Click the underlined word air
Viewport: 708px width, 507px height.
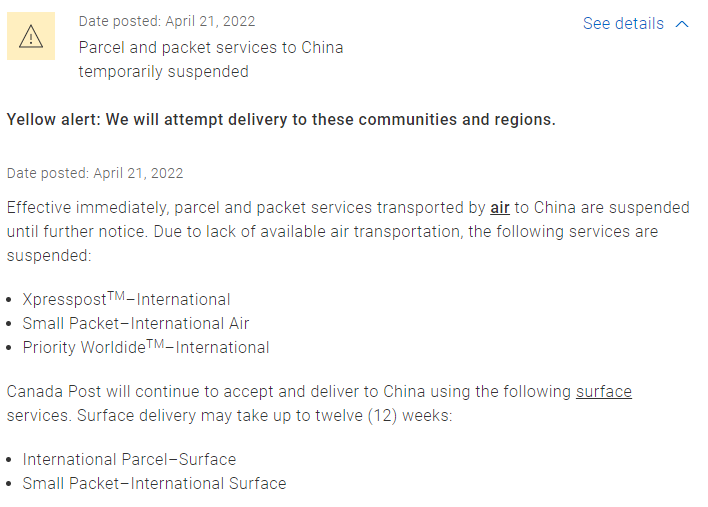pyautogui.click(x=500, y=208)
